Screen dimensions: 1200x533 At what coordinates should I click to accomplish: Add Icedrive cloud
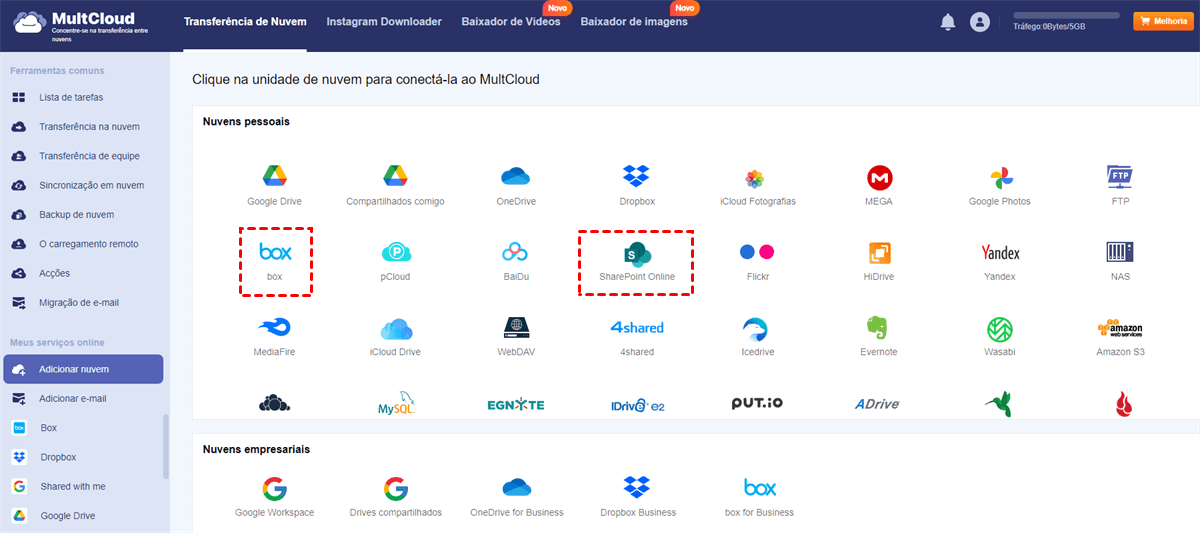[755, 328]
